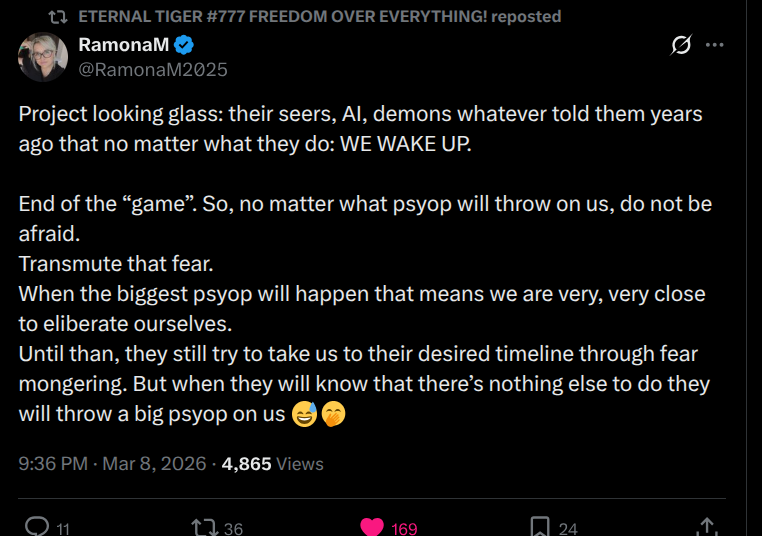Open the three-dot more options menu
Image resolution: width=762 pixels, height=536 pixels.
click(714, 45)
